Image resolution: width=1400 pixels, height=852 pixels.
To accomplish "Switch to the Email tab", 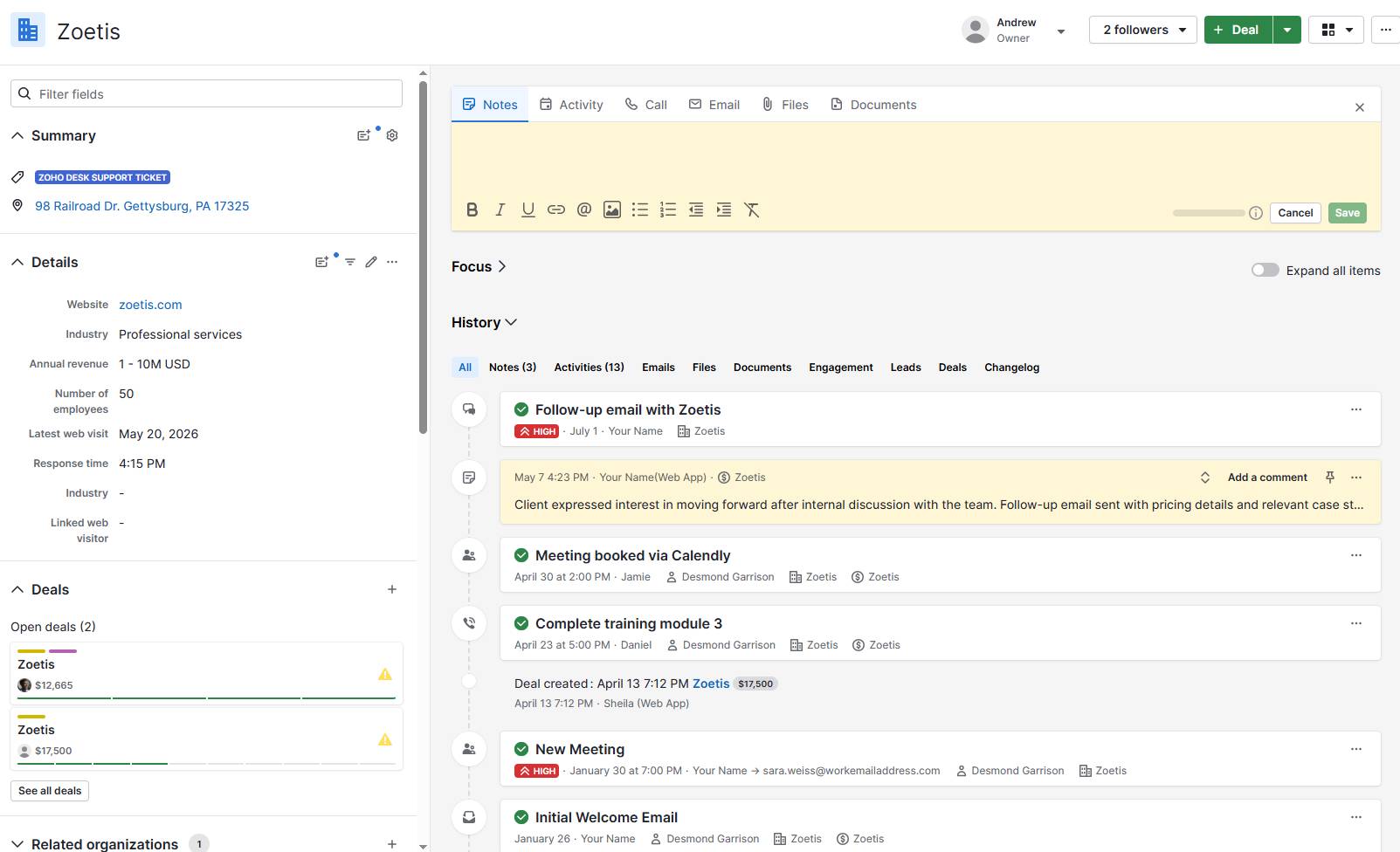I will coord(714,105).
